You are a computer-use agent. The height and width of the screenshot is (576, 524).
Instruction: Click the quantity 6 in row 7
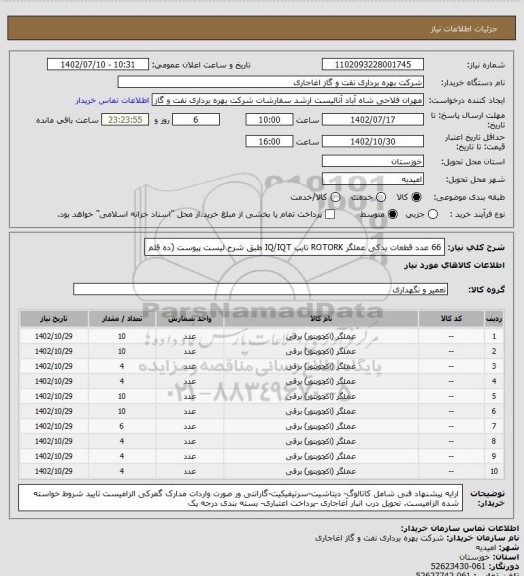pyautogui.click(x=122, y=426)
